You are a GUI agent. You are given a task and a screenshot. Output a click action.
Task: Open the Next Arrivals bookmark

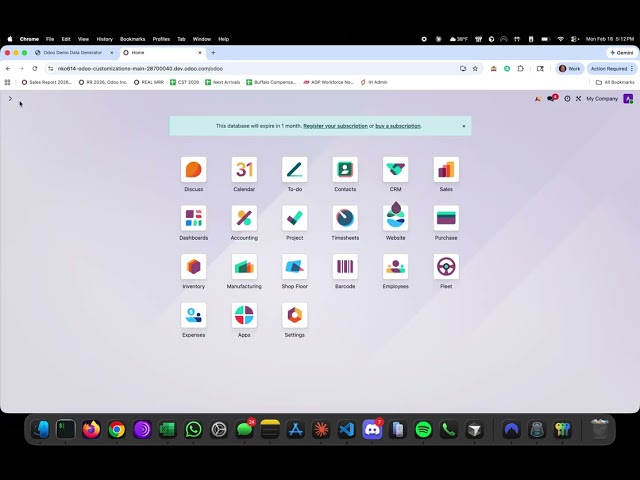click(222, 82)
